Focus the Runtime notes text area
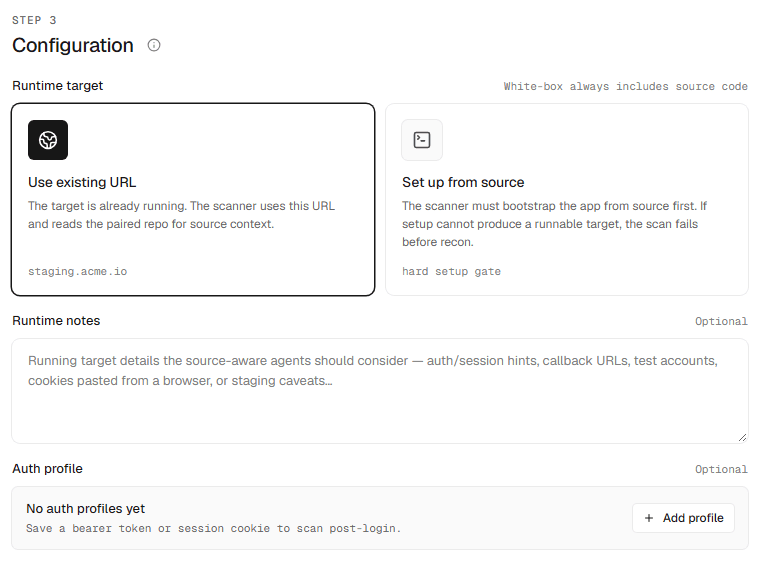This screenshot has width=760, height=561. (x=380, y=391)
